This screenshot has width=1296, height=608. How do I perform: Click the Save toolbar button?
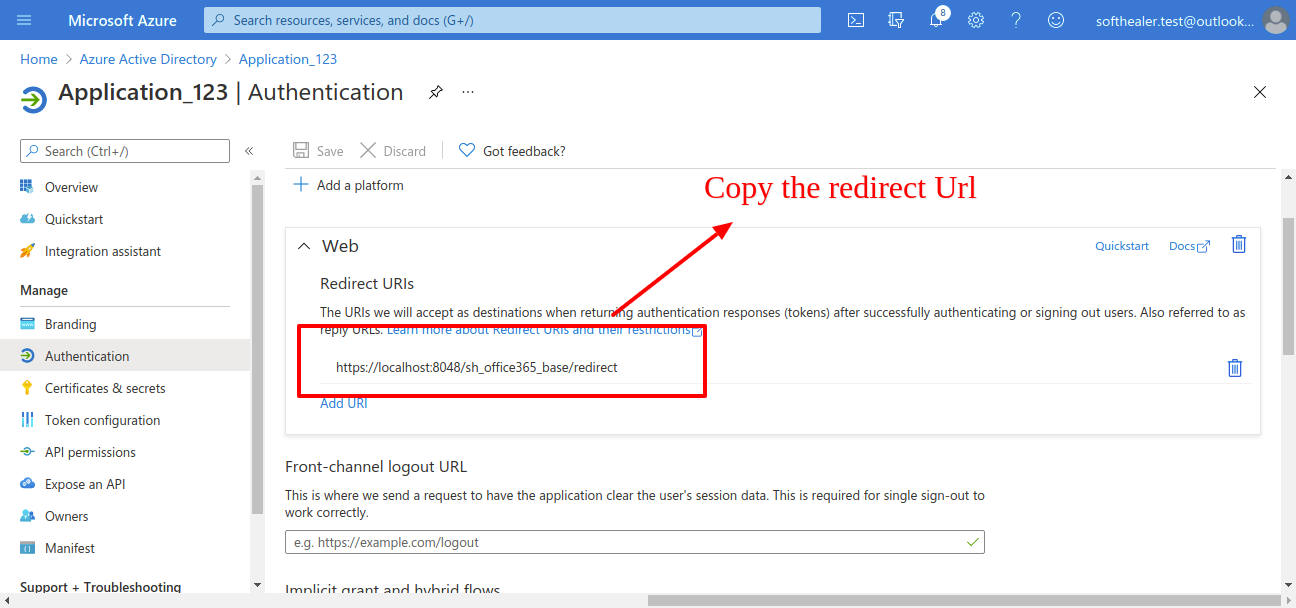318,151
